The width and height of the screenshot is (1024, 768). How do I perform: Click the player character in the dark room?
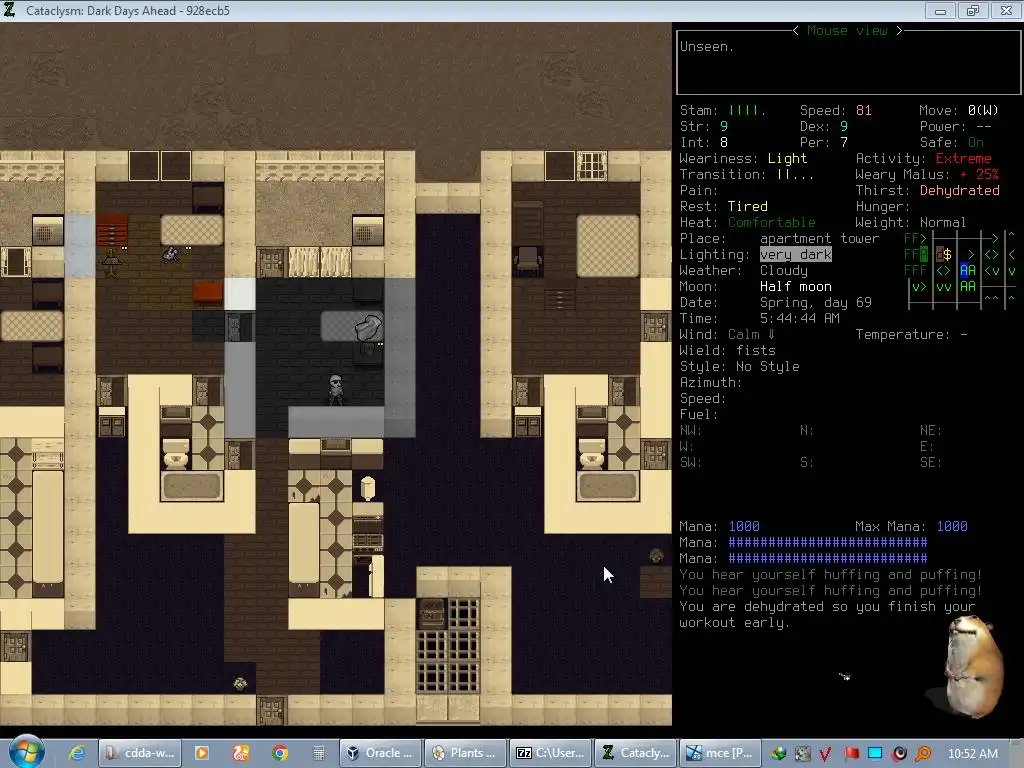click(x=336, y=390)
